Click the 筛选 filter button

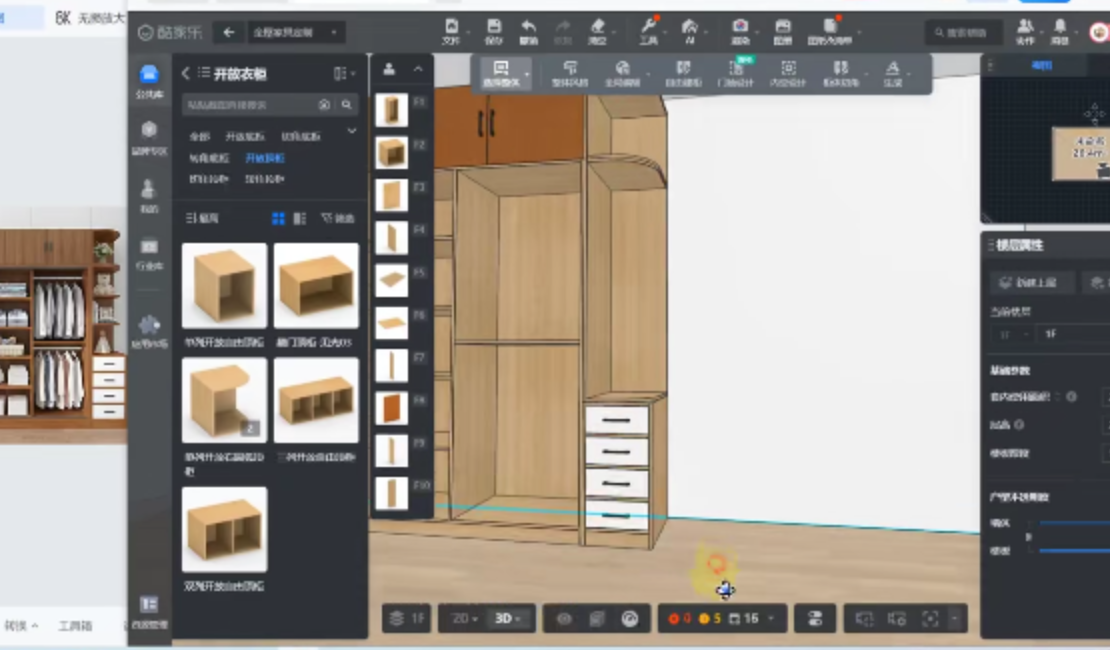[338, 218]
